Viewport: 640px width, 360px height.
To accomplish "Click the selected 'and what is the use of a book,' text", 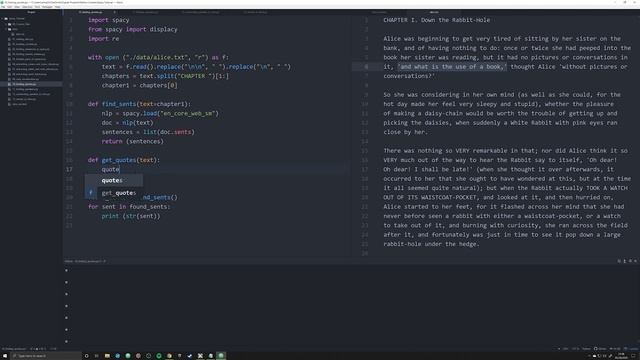I will (x=452, y=67).
